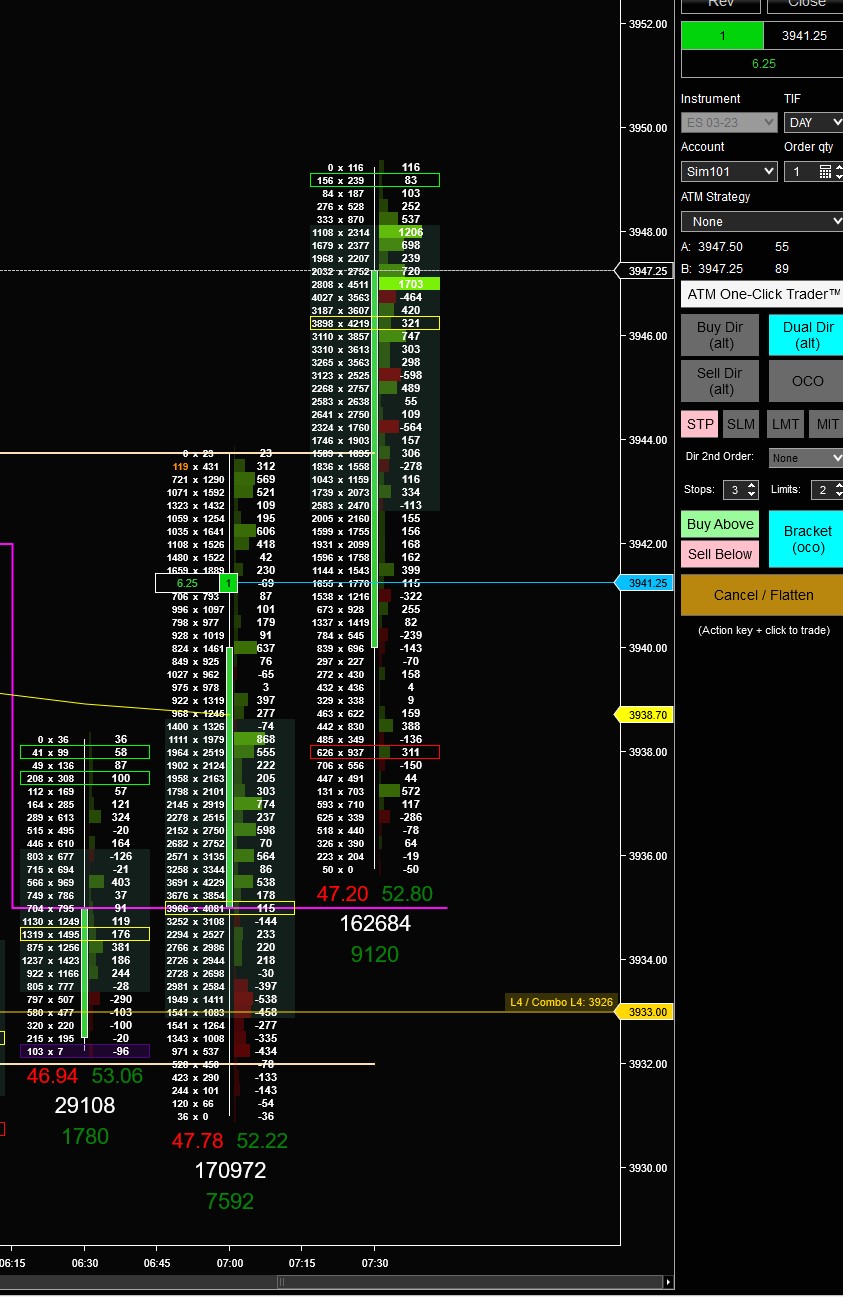The height and width of the screenshot is (1297, 843).
Task: Click the Sell Below button
Action: (x=720, y=554)
